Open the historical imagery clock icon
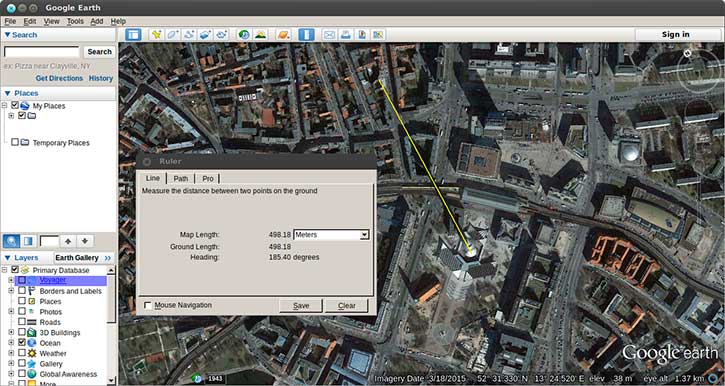This screenshot has height=386, width=725. [244, 35]
